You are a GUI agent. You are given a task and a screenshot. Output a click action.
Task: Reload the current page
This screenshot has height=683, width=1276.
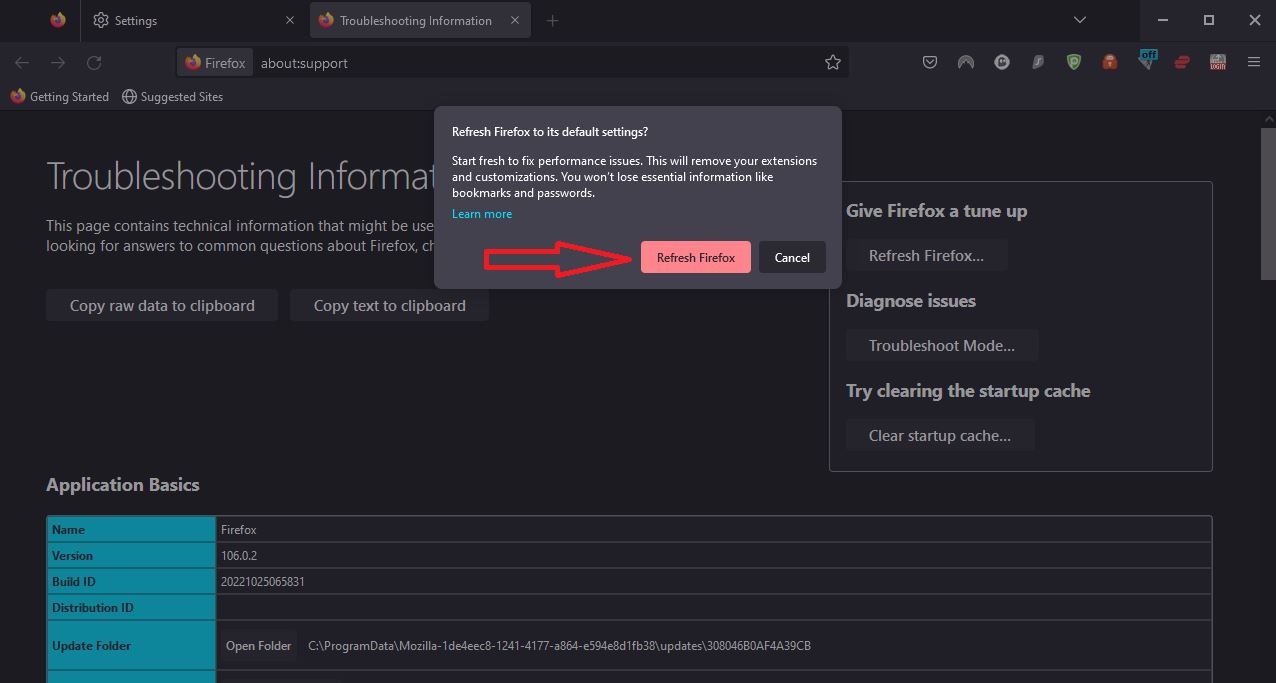(94, 62)
